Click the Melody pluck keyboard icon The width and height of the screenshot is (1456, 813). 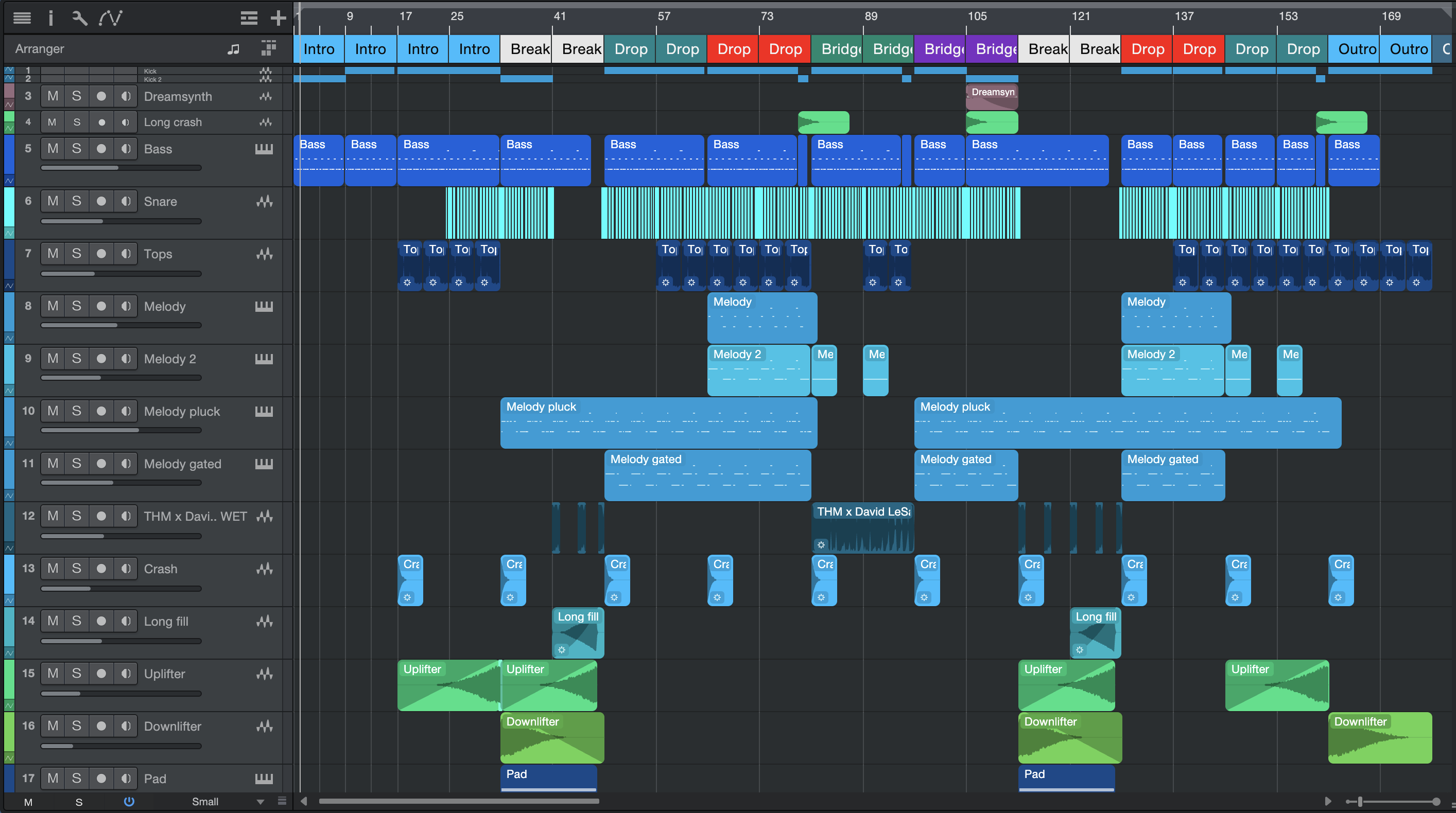264,411
